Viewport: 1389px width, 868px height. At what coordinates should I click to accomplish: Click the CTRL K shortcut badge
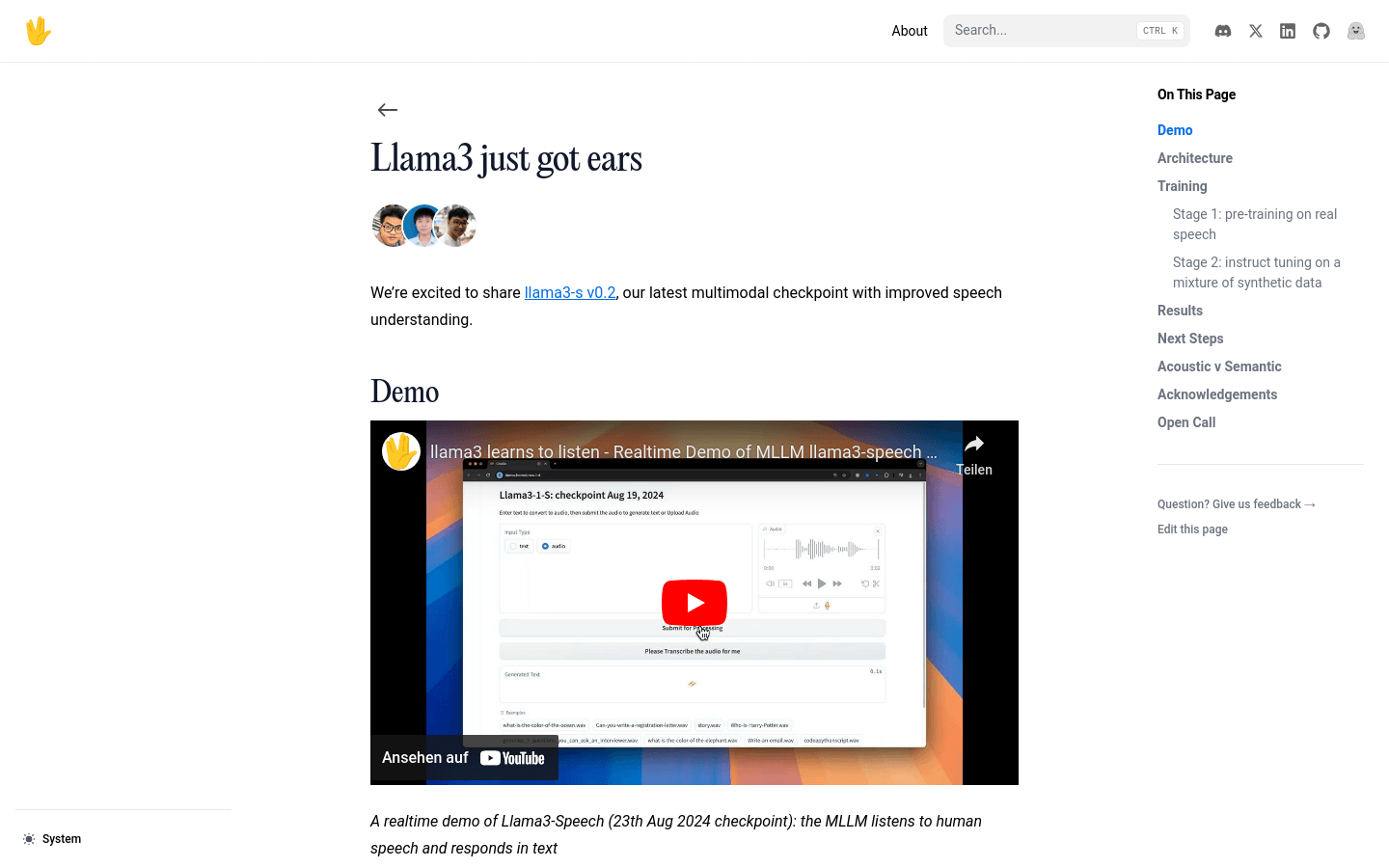pos(1160,31)
